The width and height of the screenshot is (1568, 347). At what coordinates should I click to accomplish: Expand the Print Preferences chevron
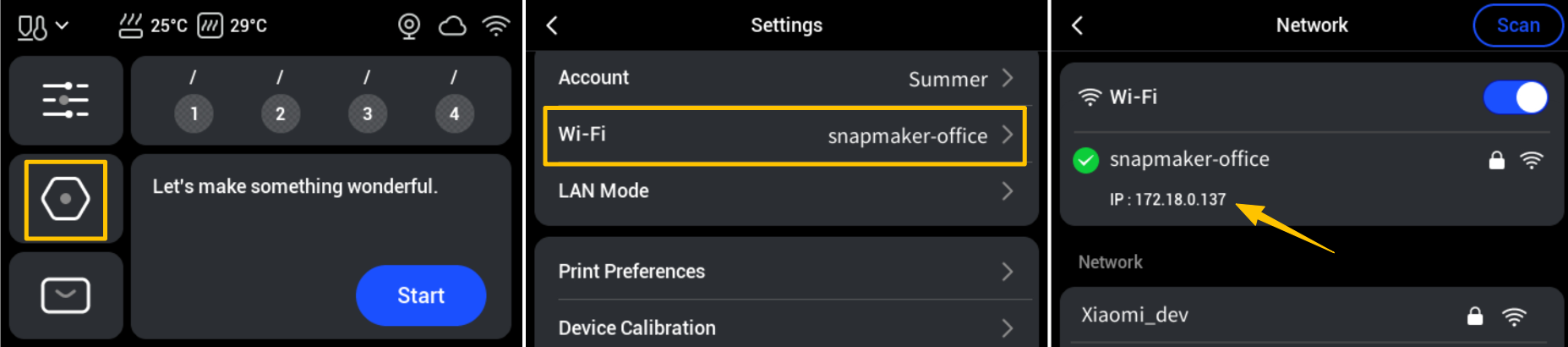point(1007,272)
